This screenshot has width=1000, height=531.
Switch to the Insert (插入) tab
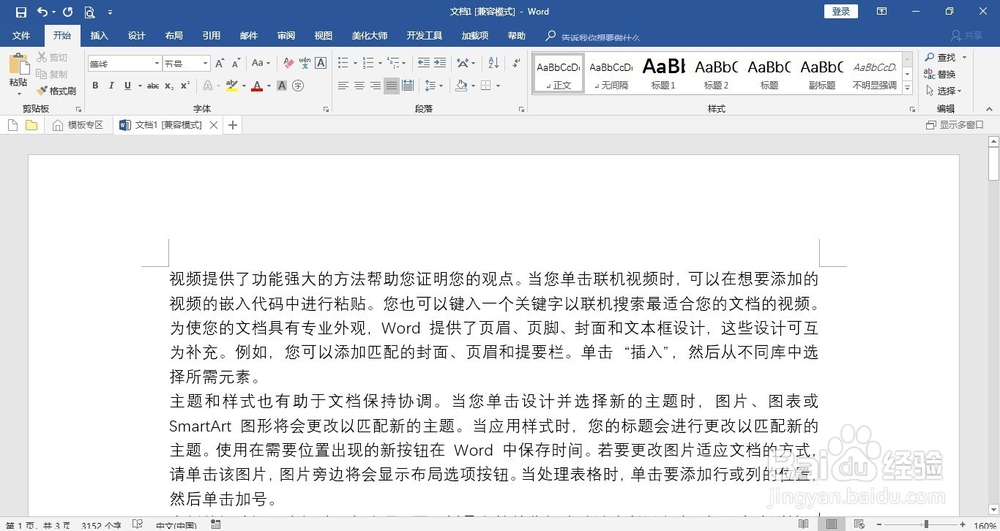pyautogui.click(x=99, y=36)
